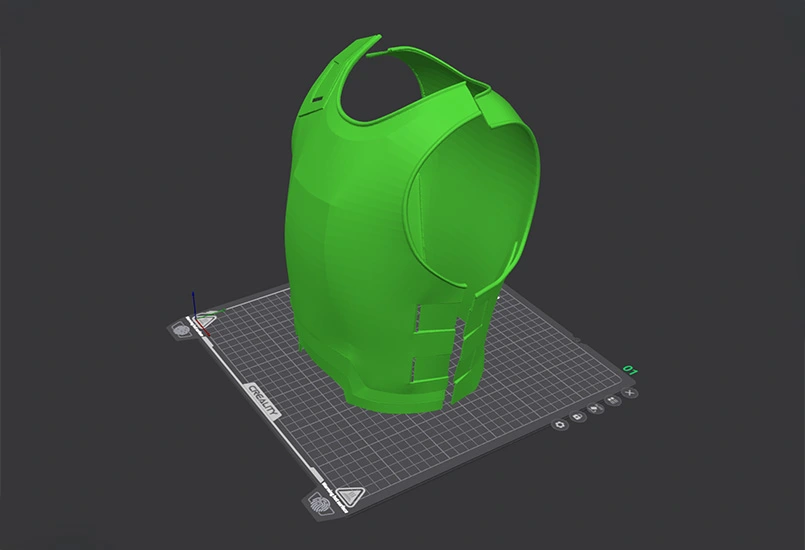Click arrange objects icon on plate toolbar
The image size is (805, 550).
(612, 400)
